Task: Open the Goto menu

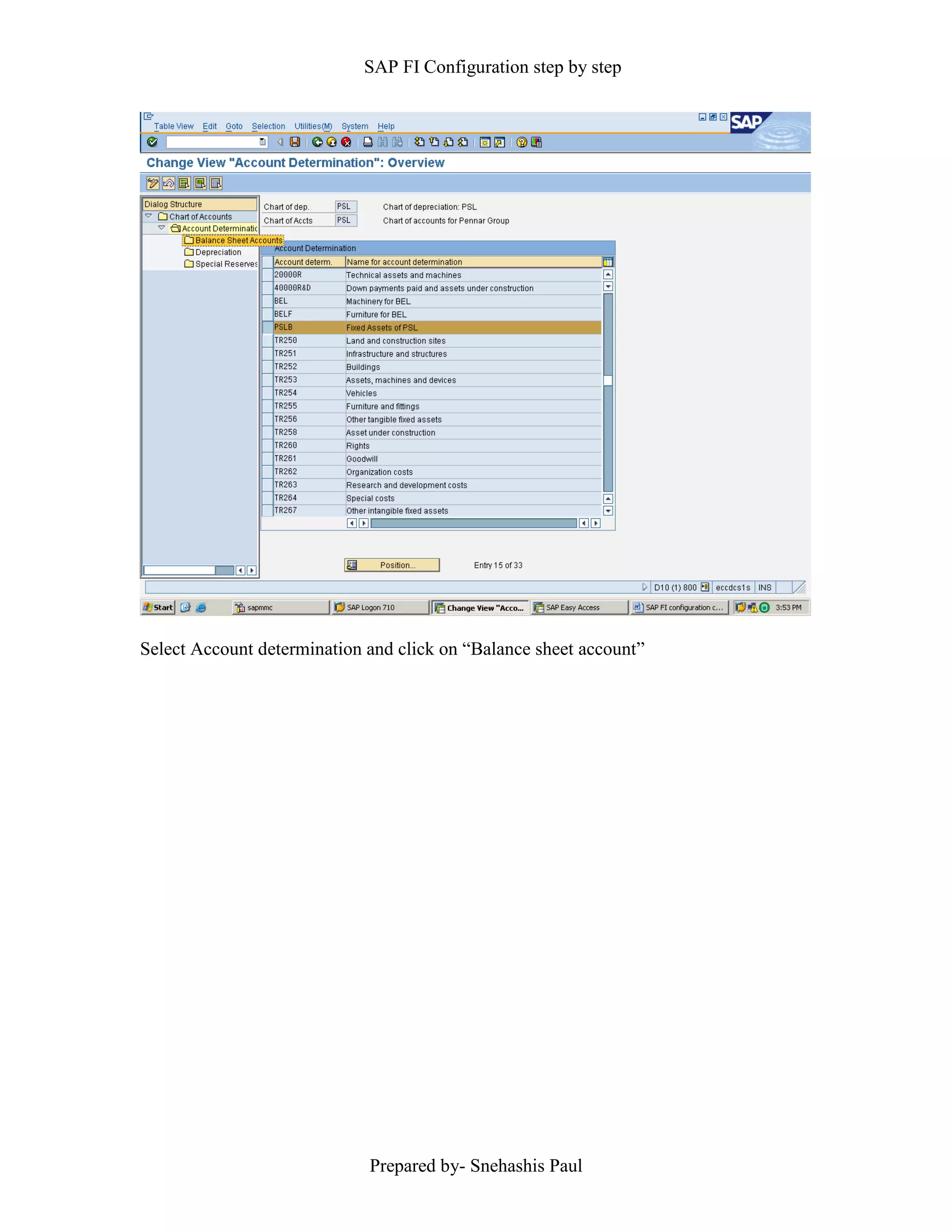Action: 234,126
